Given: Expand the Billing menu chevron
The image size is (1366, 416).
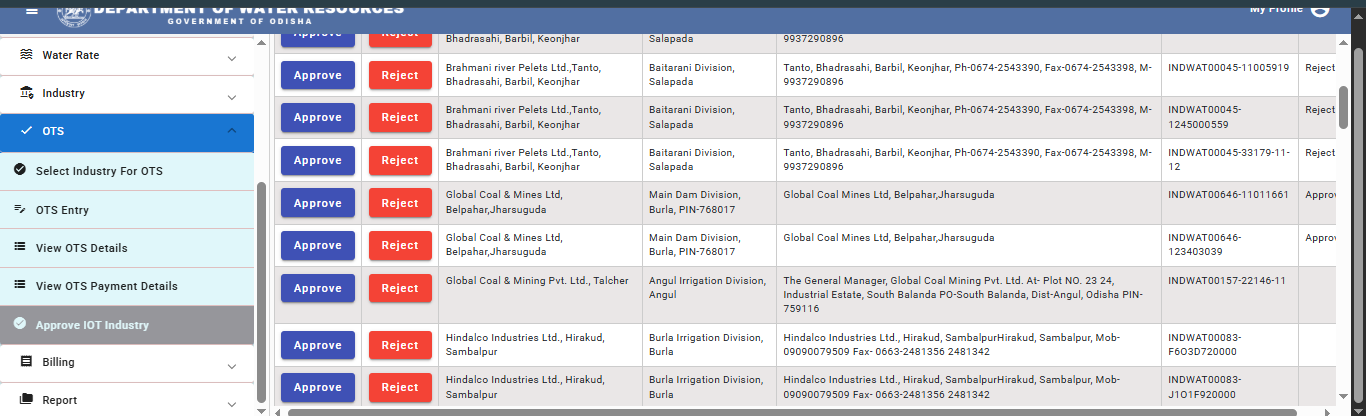Looking at the screenshot, I should [x=232, y=365].
